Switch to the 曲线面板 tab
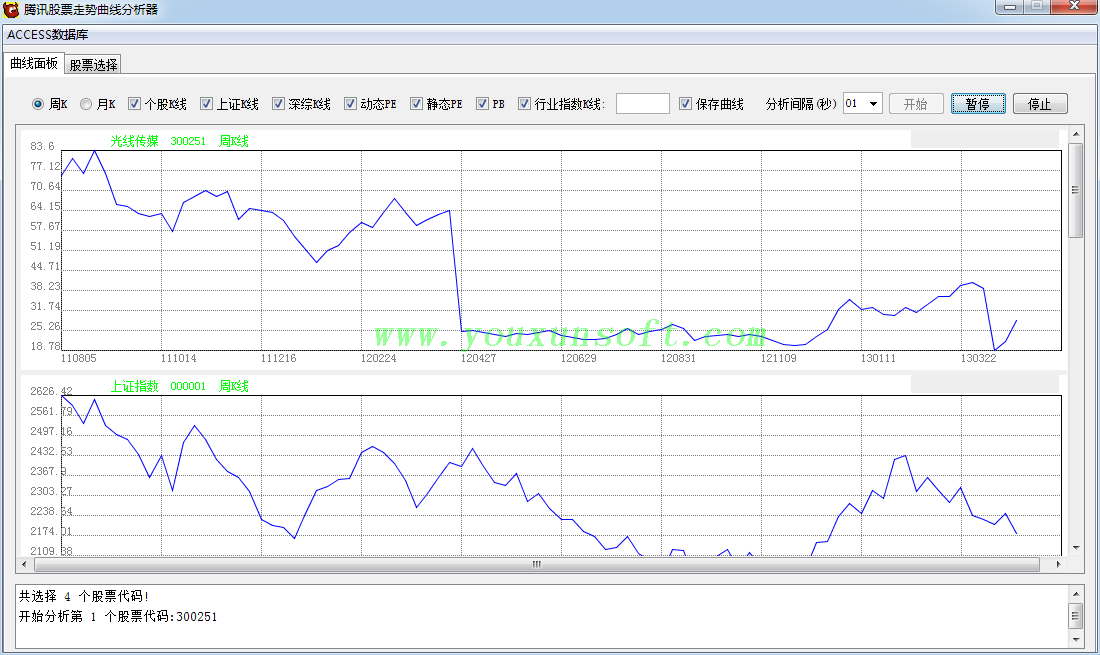This screenshot has width=1100, height=655. click(x=34, y=63)
